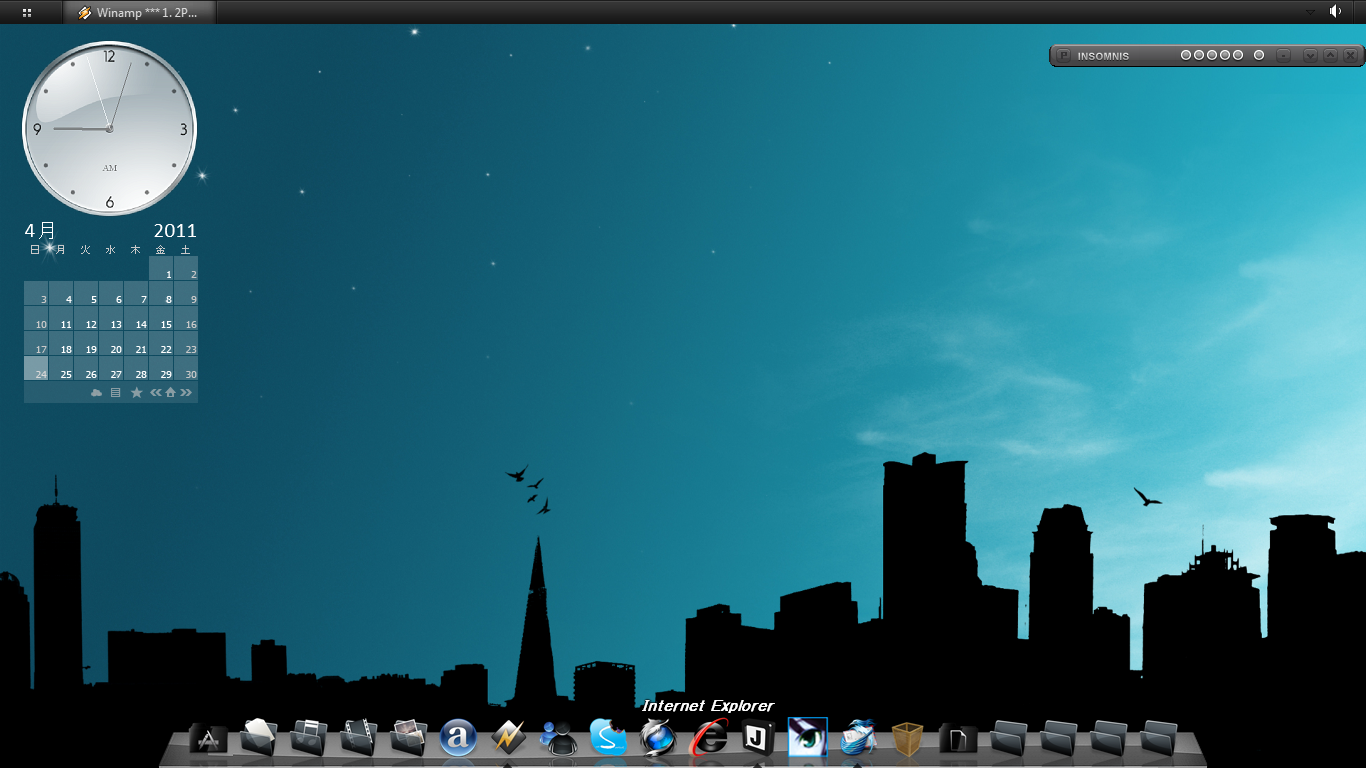Select day 20 in the calendar
The image size is (1366, 768).
click(111, 343)
